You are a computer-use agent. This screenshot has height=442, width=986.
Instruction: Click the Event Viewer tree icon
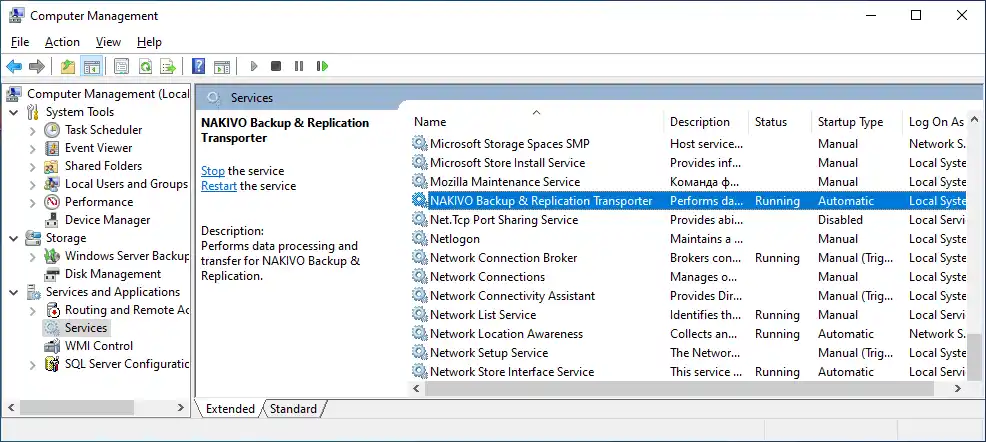click(52, 148)
